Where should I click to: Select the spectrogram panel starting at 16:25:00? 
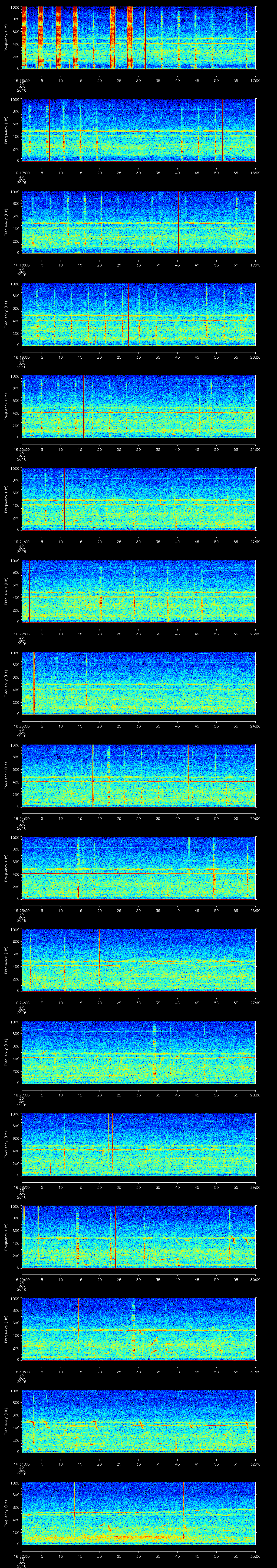tap(139, 868)
